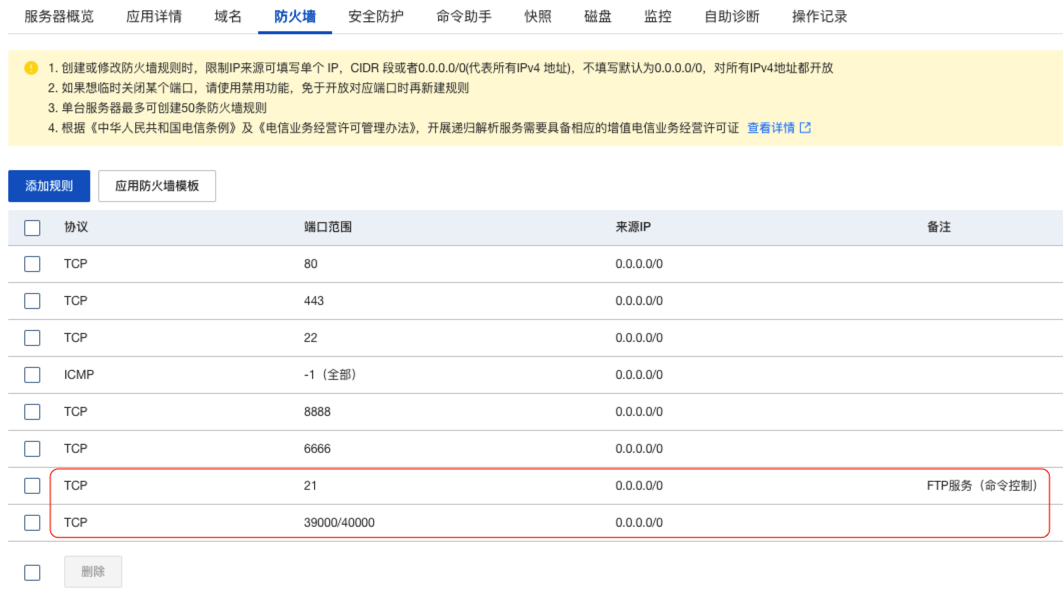Toggle the select-all checkbox in table header
The image size is (1063, 599).
(32, 228)
